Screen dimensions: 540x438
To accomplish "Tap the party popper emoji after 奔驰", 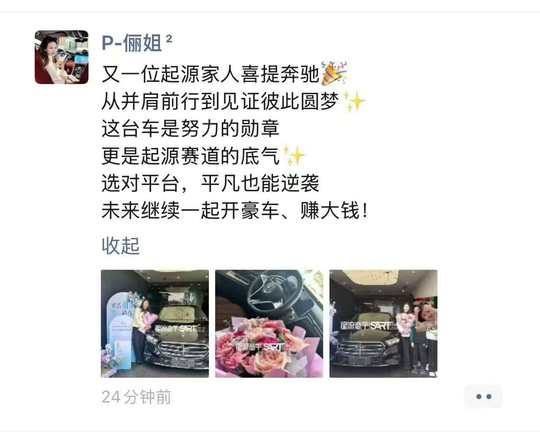I will pos(334,73).
